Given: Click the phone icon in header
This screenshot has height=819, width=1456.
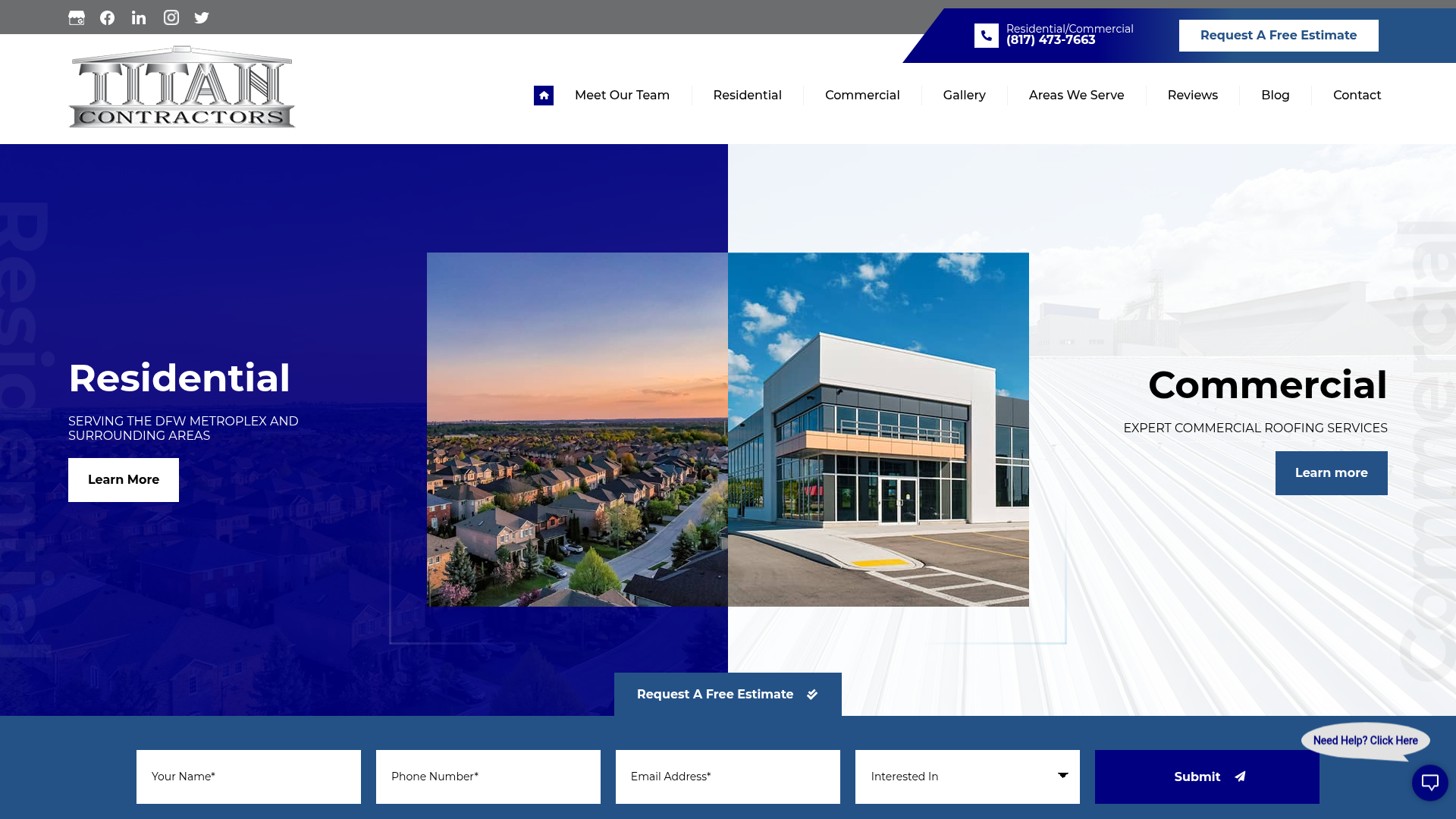Looking at the screenshot, I should click(x=986, y=36).
